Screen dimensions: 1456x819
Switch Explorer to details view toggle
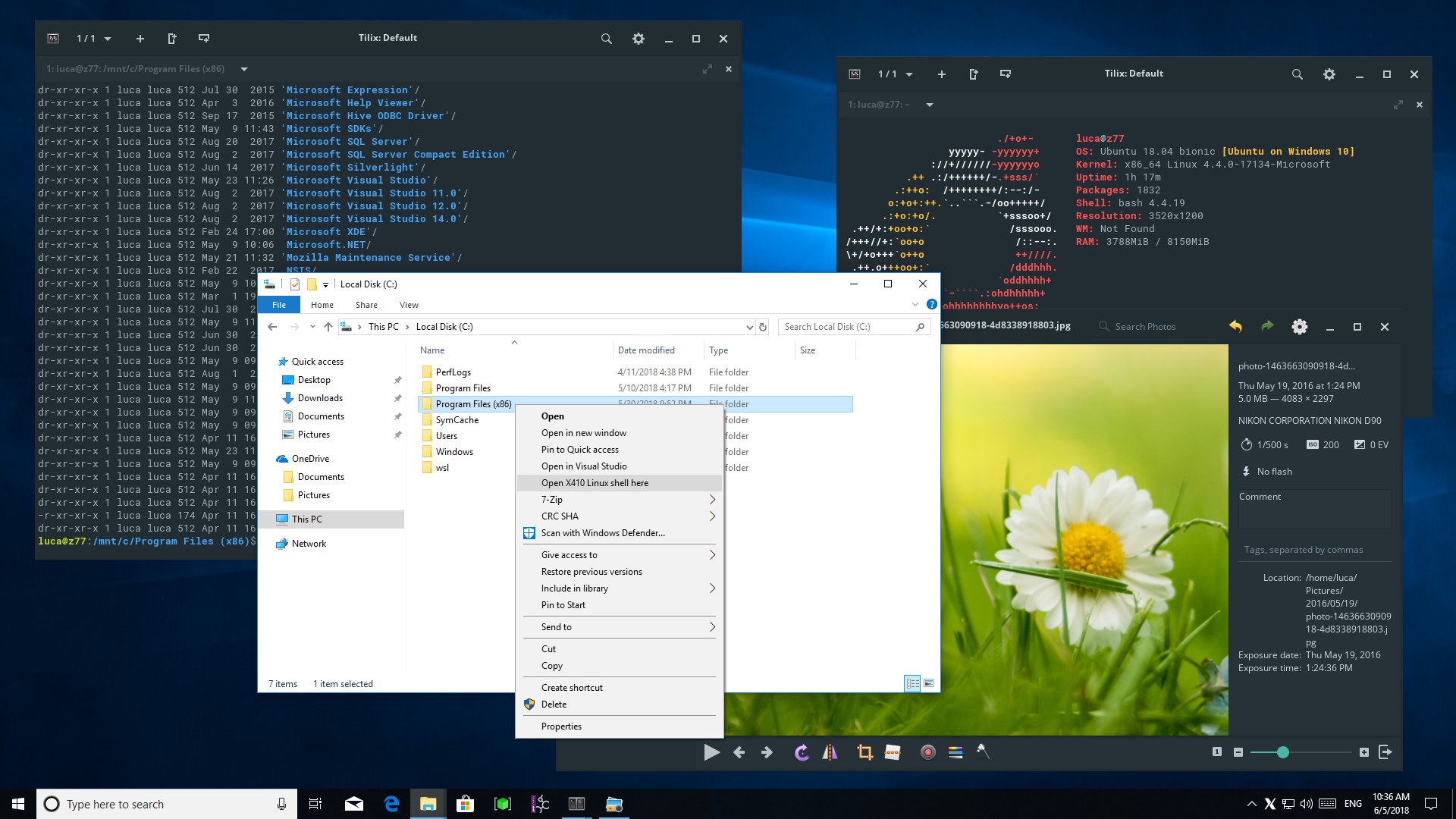click(x=912, y=683)
